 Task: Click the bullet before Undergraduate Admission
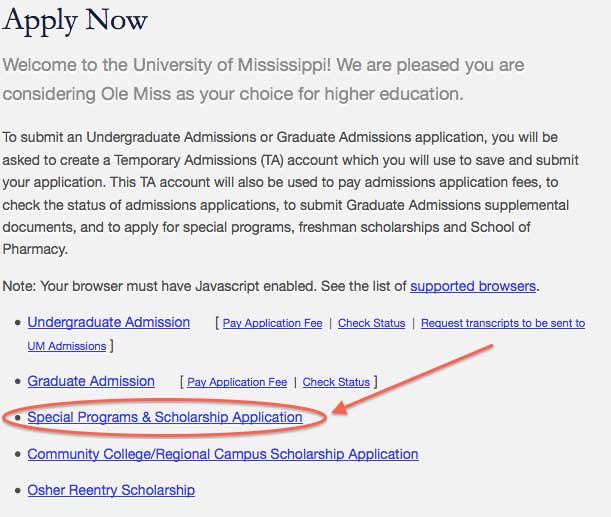(x=17, y=323)
